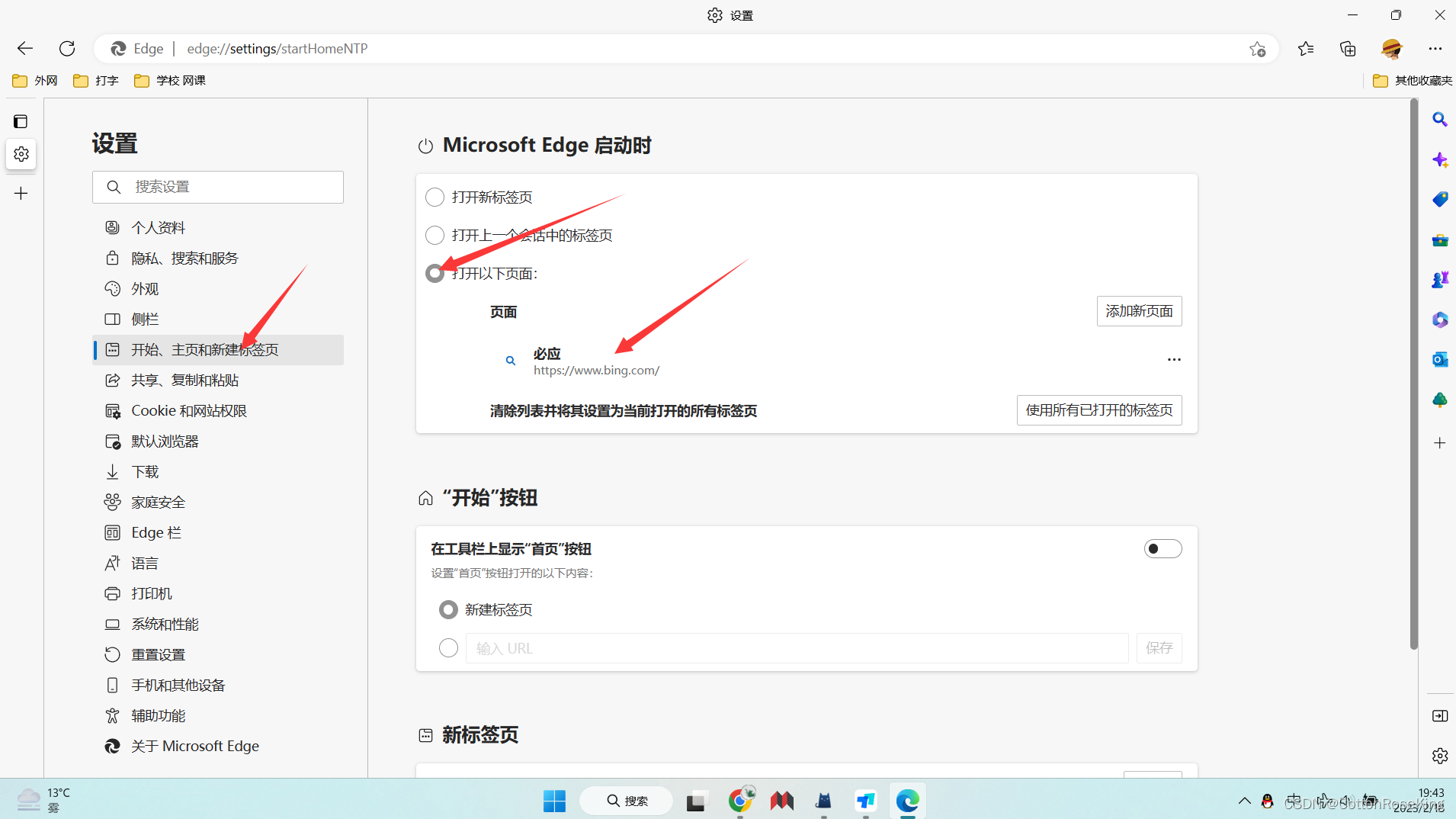This screenshot has width=1456, height=819.
Task: Open 语言 settings section
Action: tap(218, 564)
